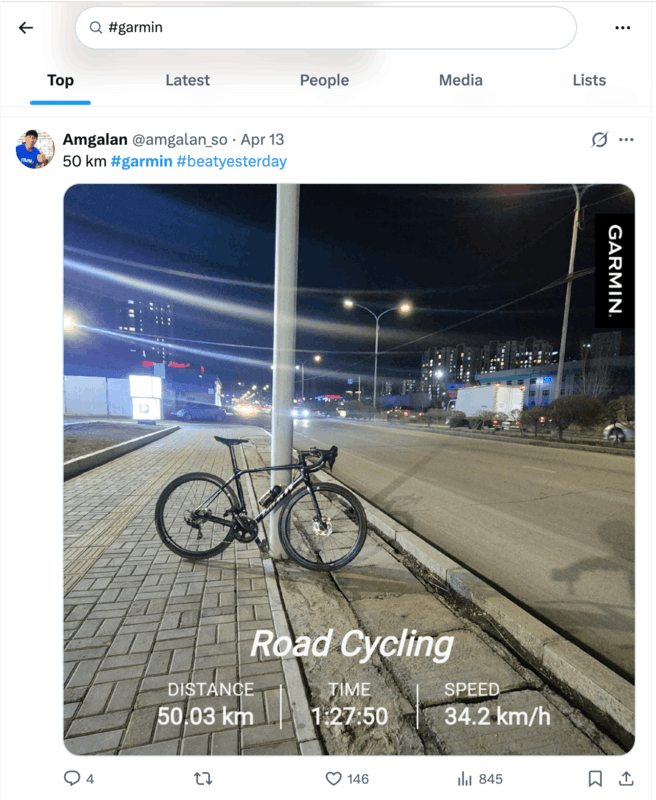The width and height of the screenshot is (656, 800).
Task: Bookmark Amgalan's cycling post
Action: coord(595,778)
